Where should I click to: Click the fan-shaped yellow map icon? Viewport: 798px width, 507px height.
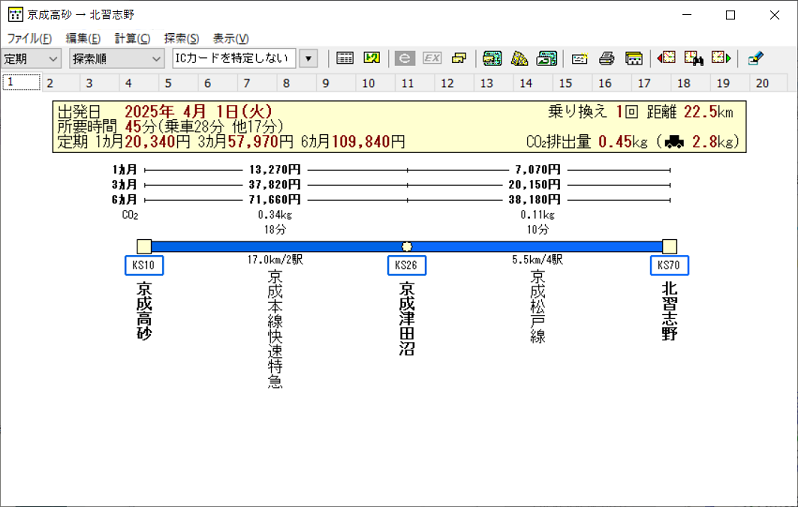519,59
